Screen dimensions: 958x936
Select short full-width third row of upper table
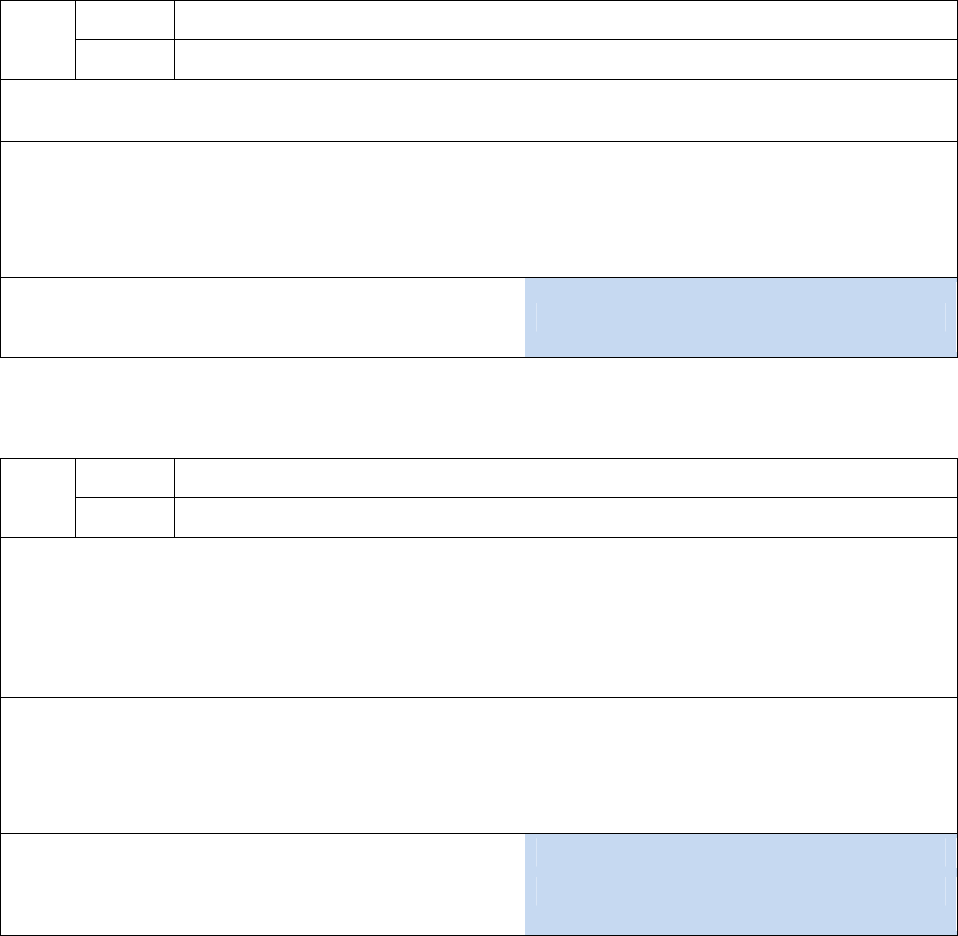pyautogui.click(x=478, y=111)
